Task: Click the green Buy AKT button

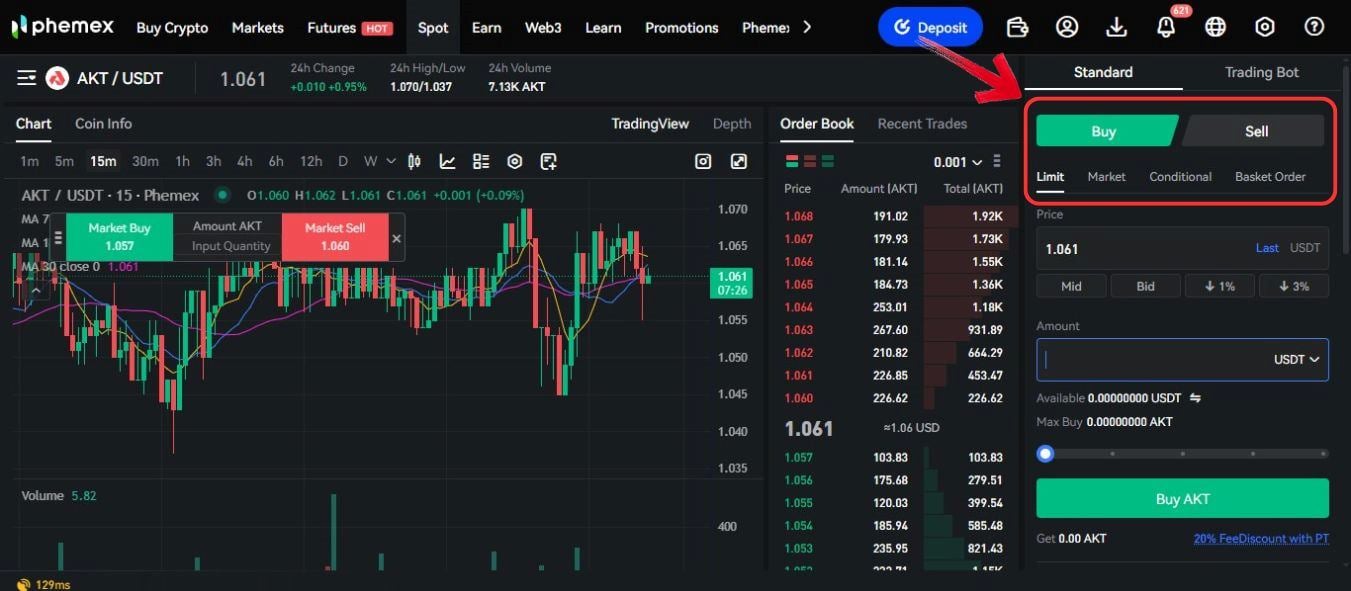Action: click(1182, 498)
